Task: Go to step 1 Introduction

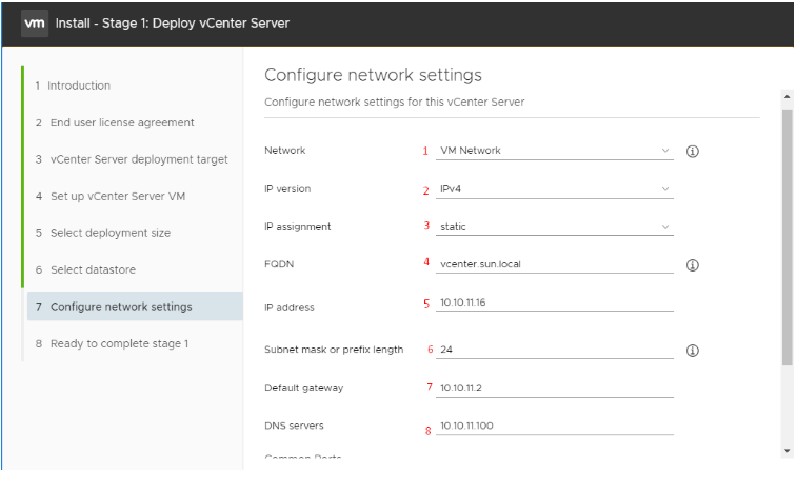Action: (x=73, y=86)
